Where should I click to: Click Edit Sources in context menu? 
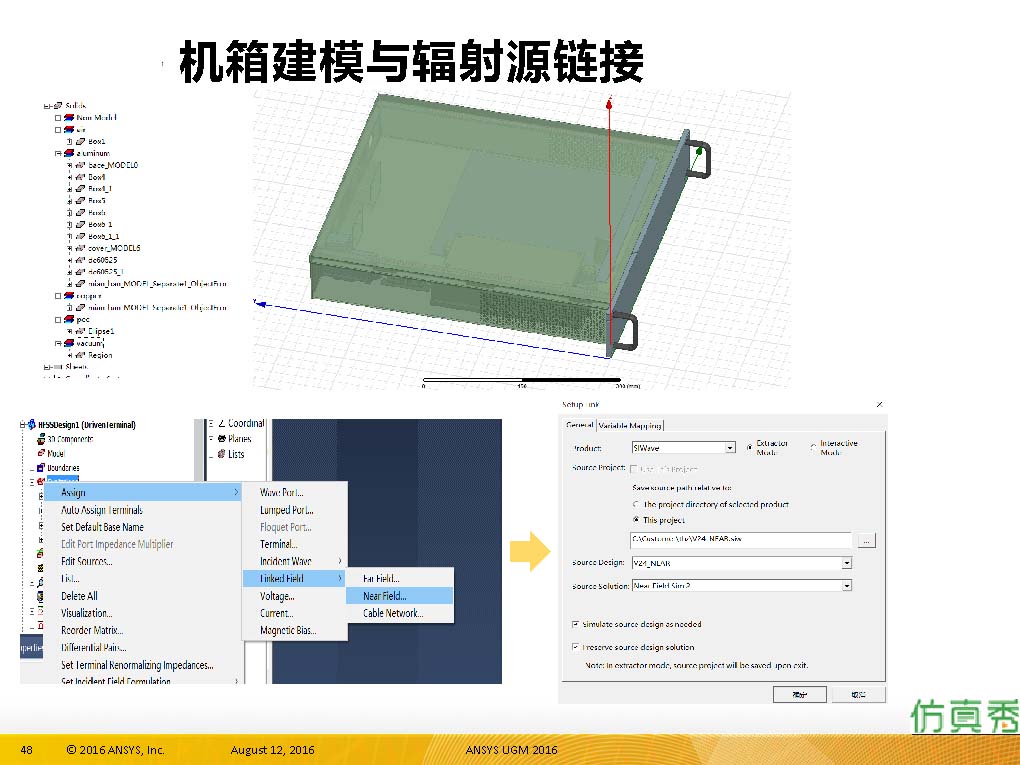pyautogui.click(x=143, y=561)
